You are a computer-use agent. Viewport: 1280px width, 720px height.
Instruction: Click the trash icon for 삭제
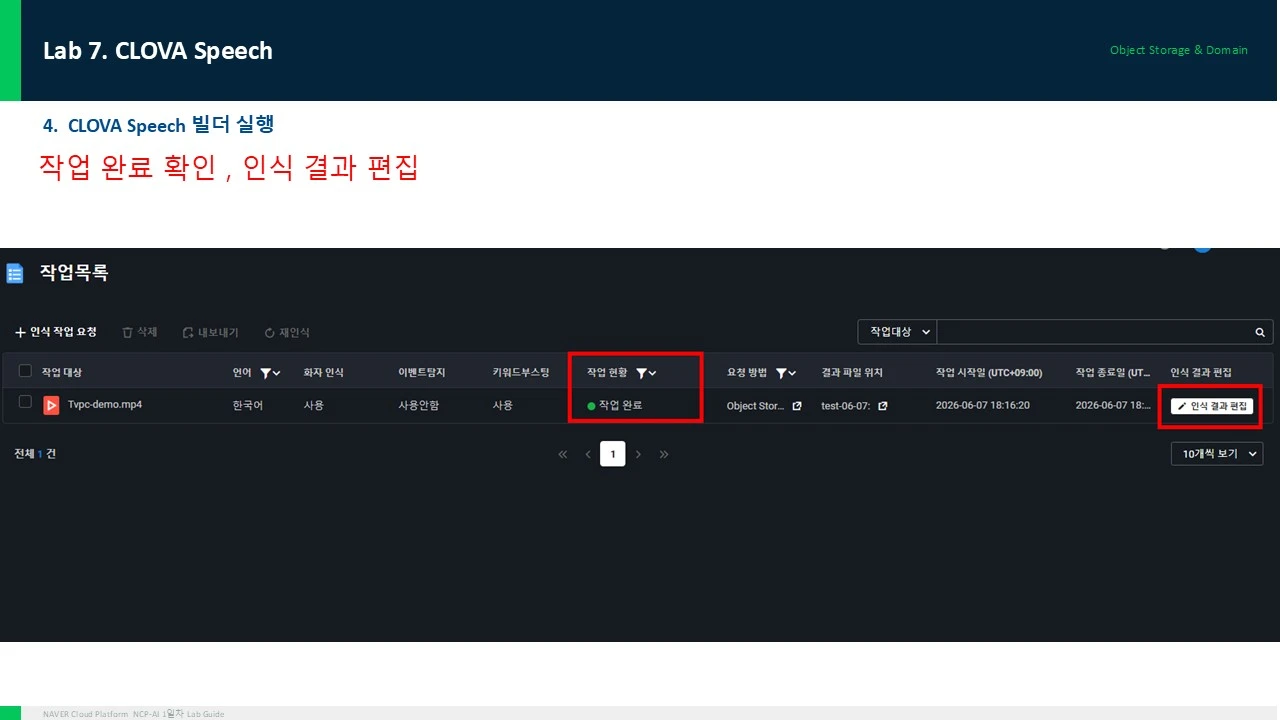(127, 332)
